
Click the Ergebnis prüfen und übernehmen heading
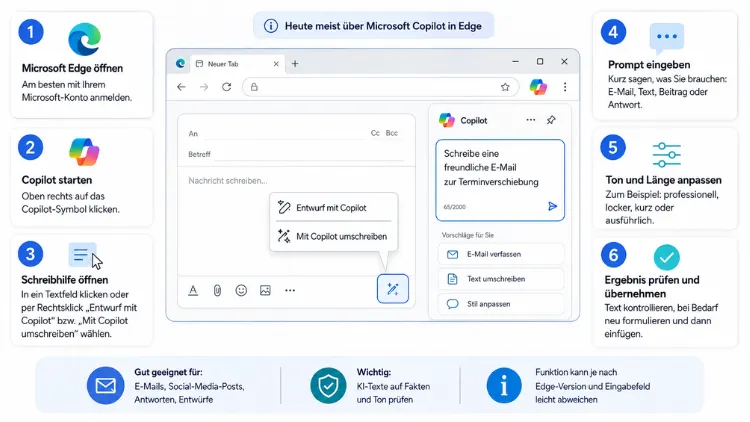651,287
